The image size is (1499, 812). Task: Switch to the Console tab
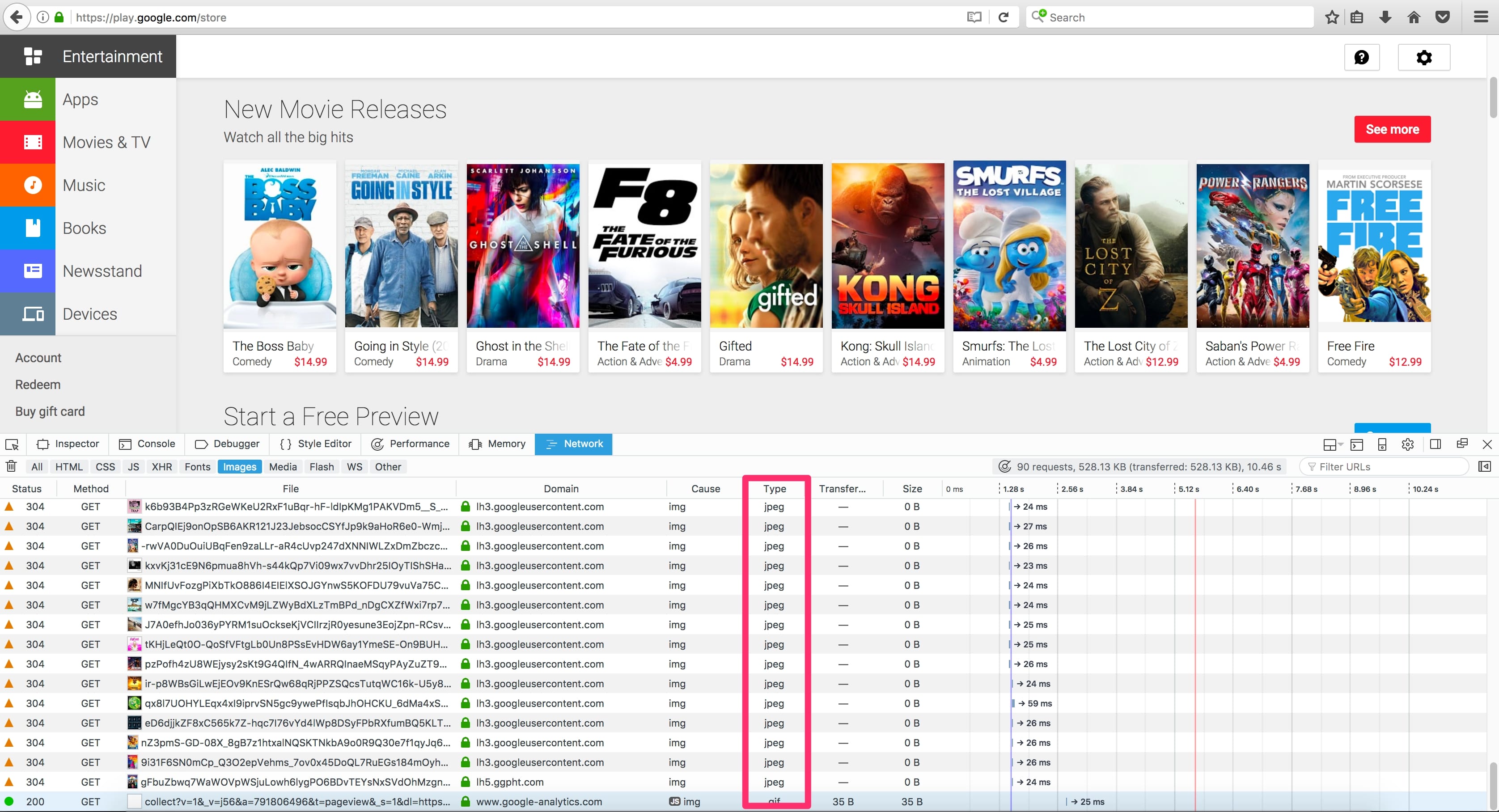tap(147, 444)
